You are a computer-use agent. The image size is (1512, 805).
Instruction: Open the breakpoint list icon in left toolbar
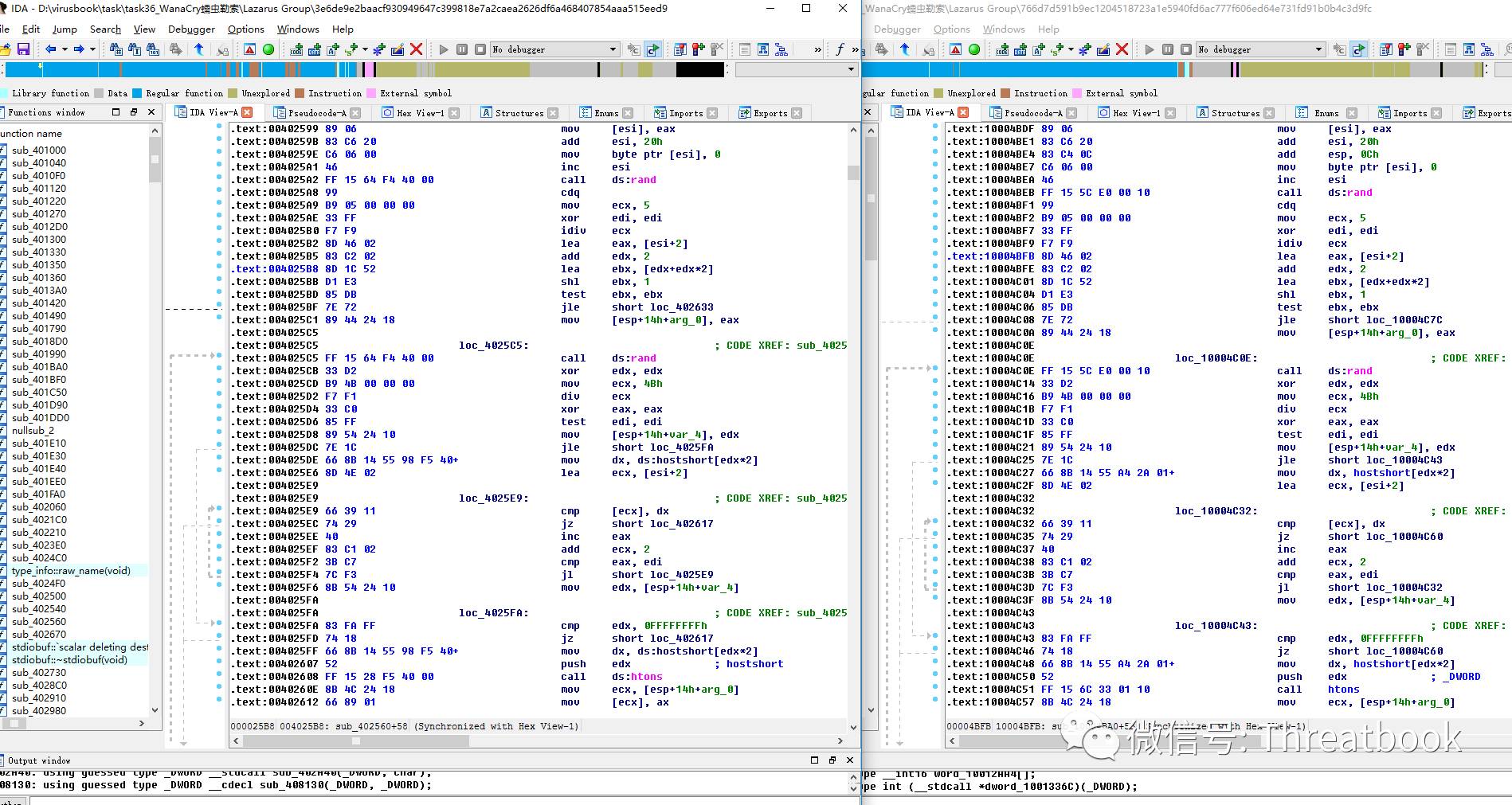680,49
